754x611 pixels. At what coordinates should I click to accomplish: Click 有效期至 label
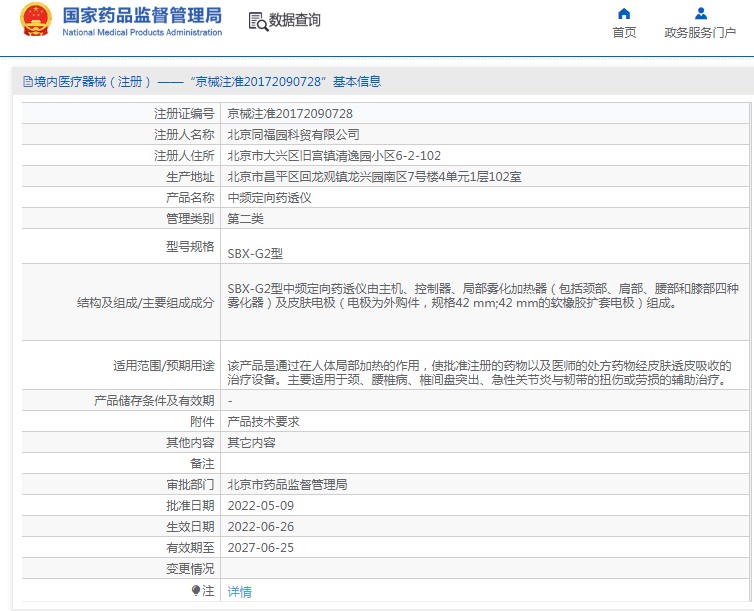pyautogui.click(x=190, y=548)
